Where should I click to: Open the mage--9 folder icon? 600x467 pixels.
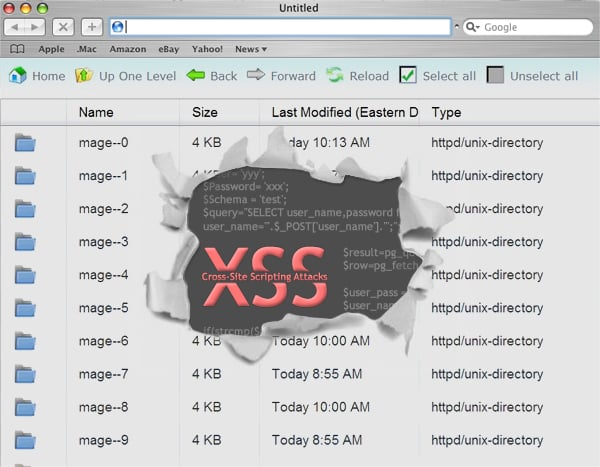[x=25, y=441]
